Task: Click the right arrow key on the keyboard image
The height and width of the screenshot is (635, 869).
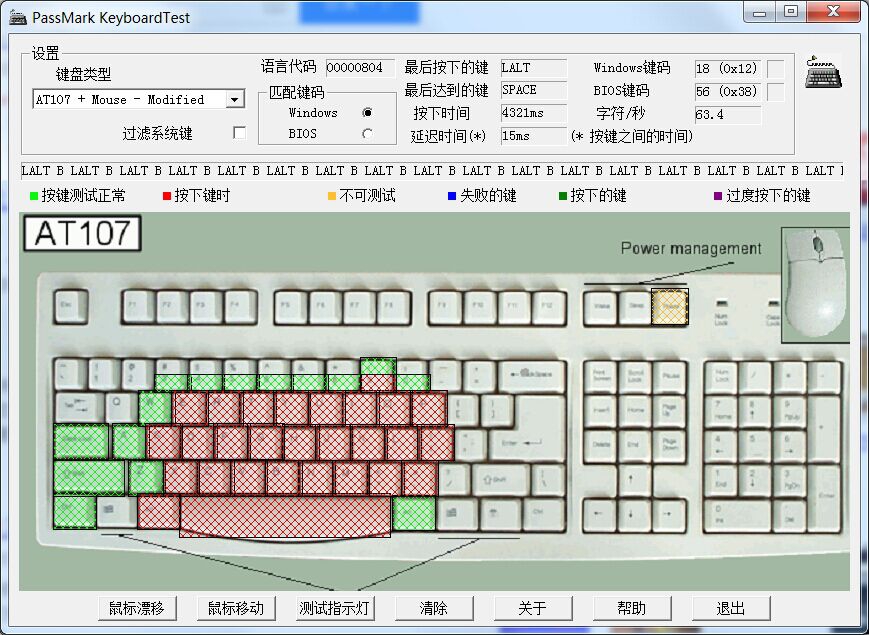Action: coord(669,515)
